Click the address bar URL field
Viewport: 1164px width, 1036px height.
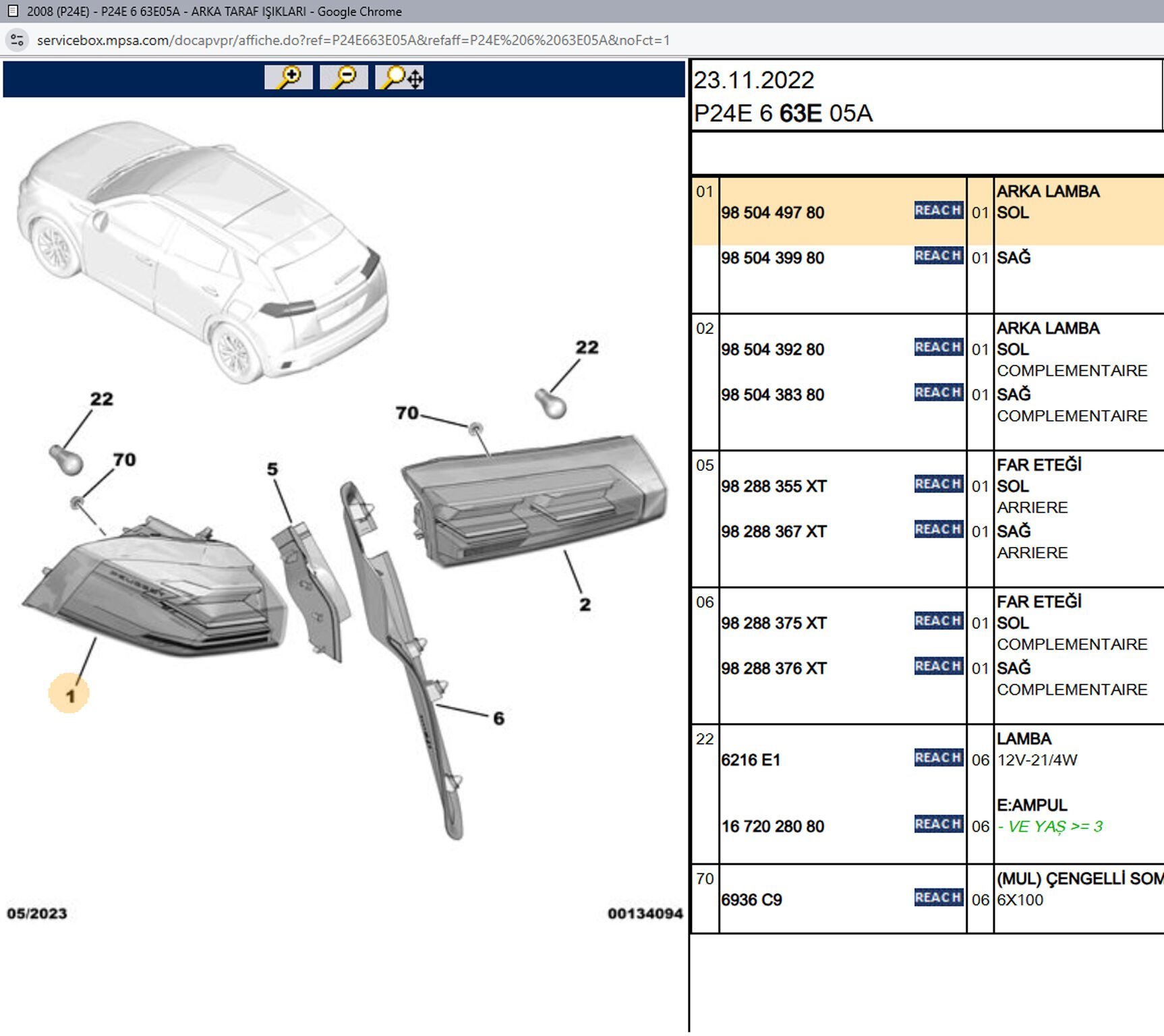point(353,40)
